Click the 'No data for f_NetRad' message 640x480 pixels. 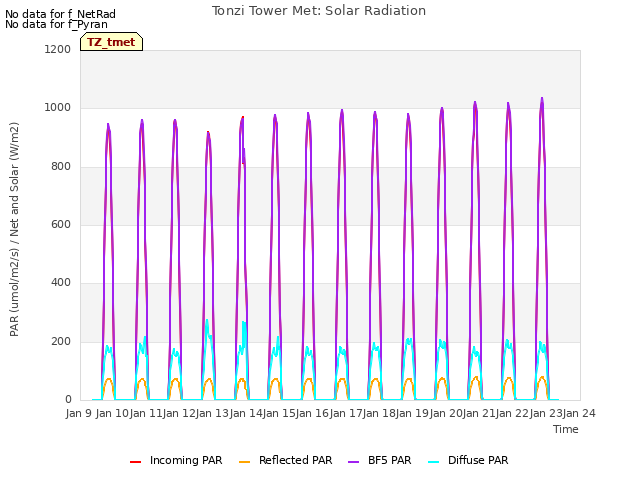pos(60,14)
